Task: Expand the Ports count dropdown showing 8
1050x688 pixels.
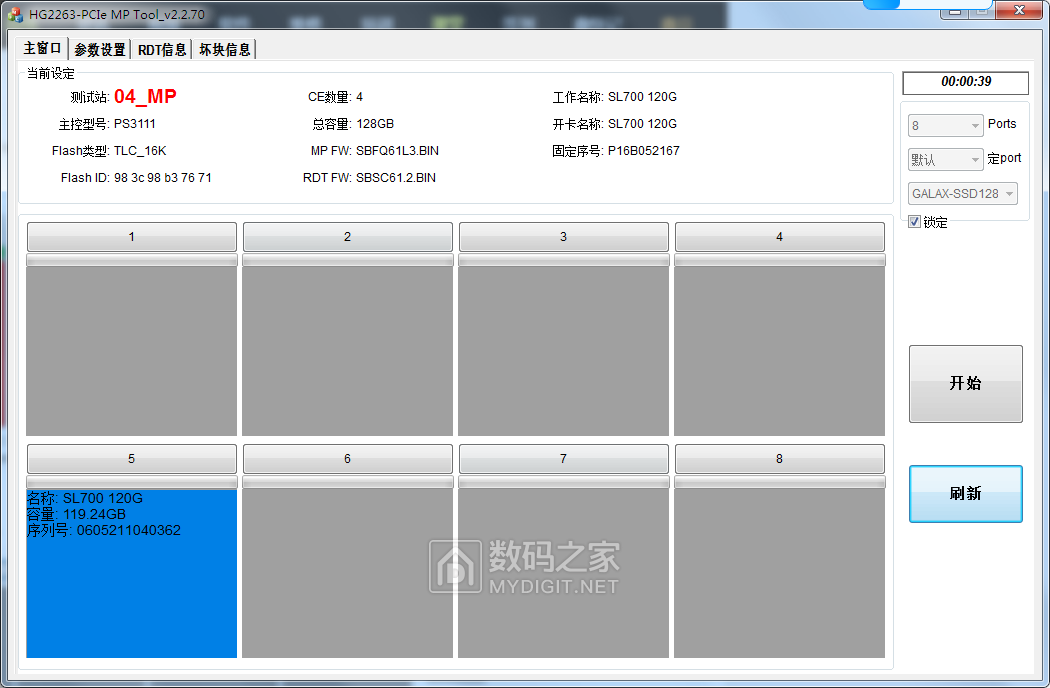Action: [946, 125]
